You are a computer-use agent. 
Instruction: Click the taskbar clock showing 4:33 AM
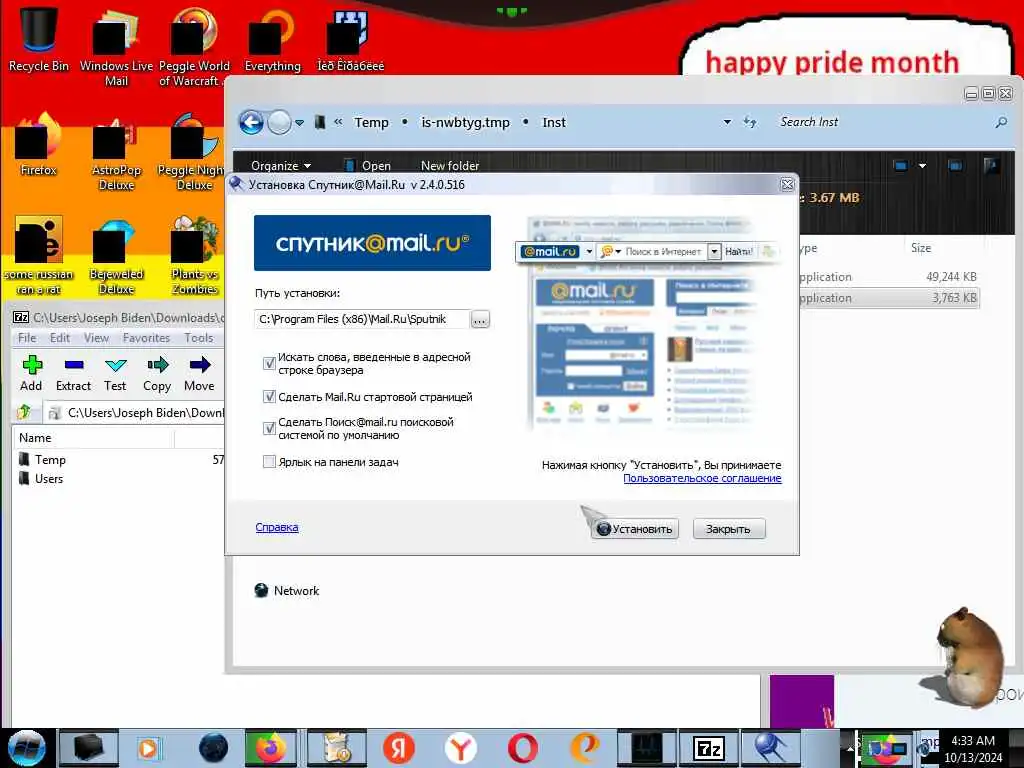(x=973, y=749)
